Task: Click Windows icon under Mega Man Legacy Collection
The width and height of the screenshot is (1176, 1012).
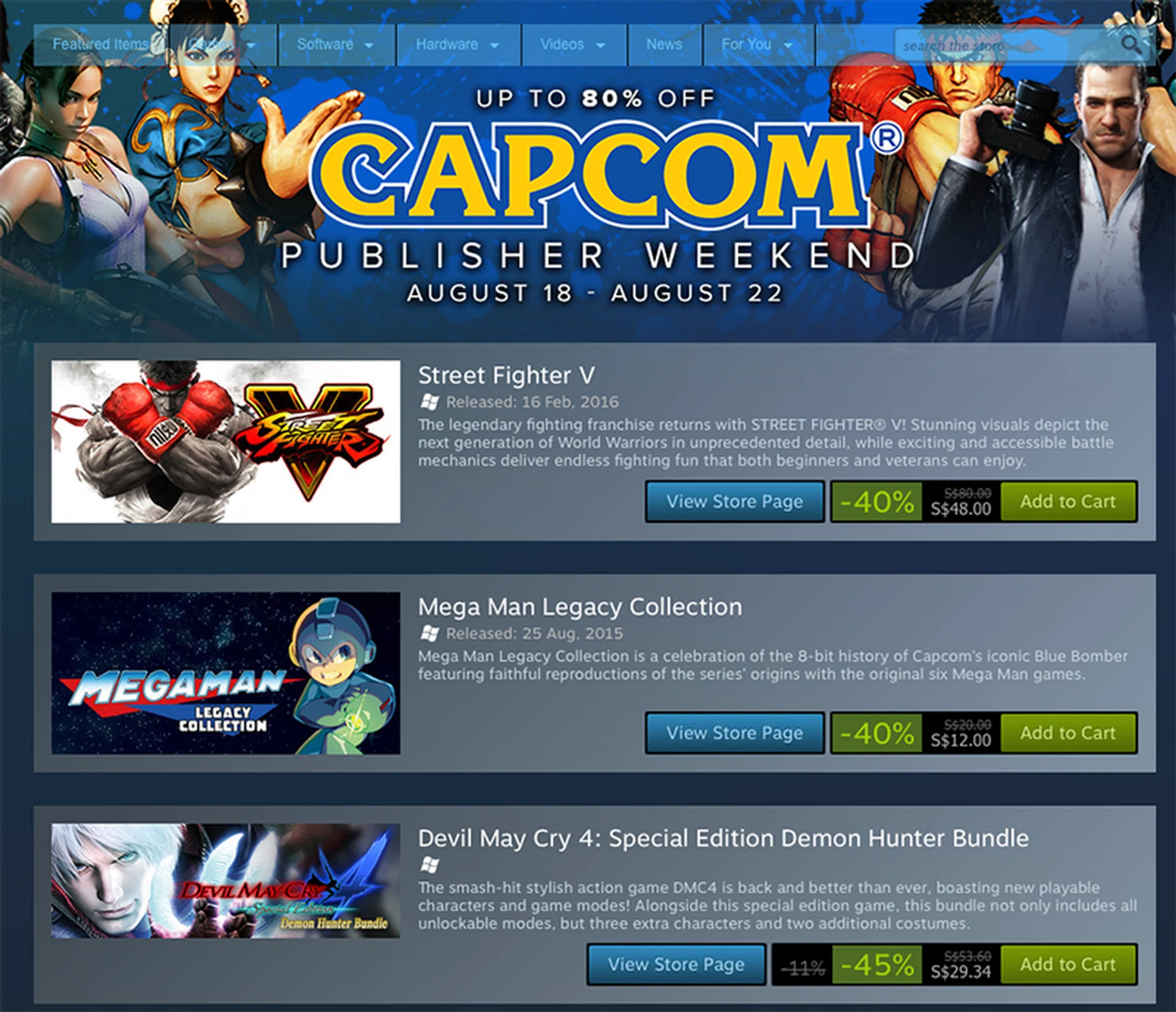Action: click(x=429, y=634)
